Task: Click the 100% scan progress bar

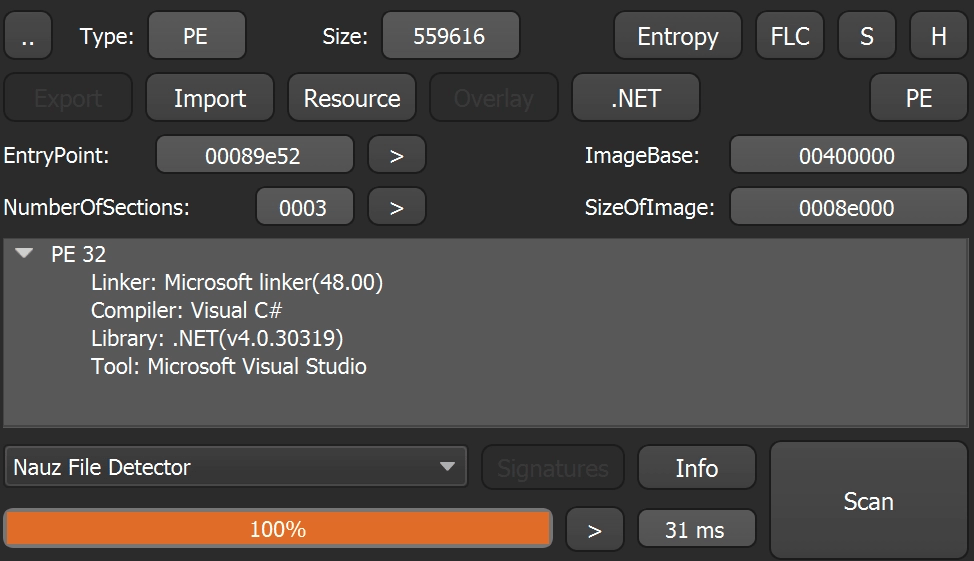Action: tap(278, 529)
